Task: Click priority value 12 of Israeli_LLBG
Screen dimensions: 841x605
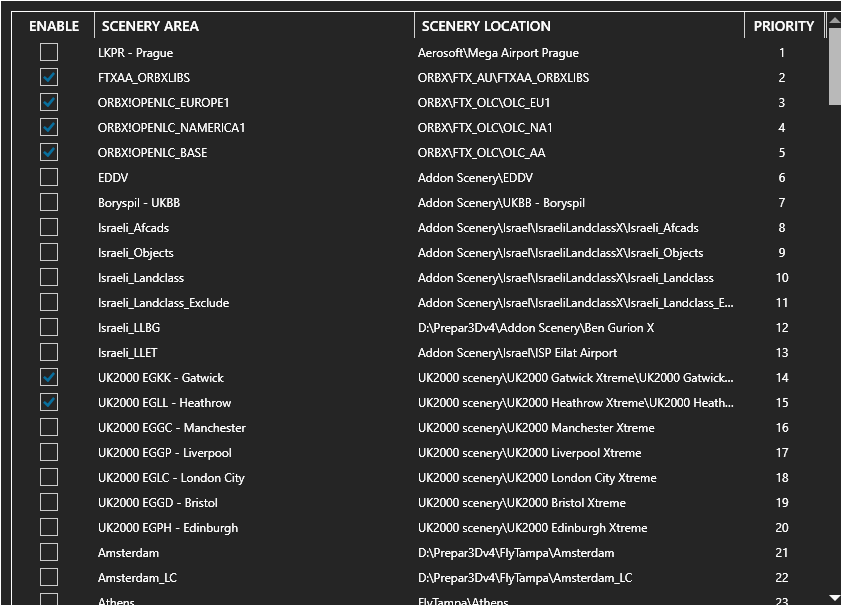Action: coord(782,328)
